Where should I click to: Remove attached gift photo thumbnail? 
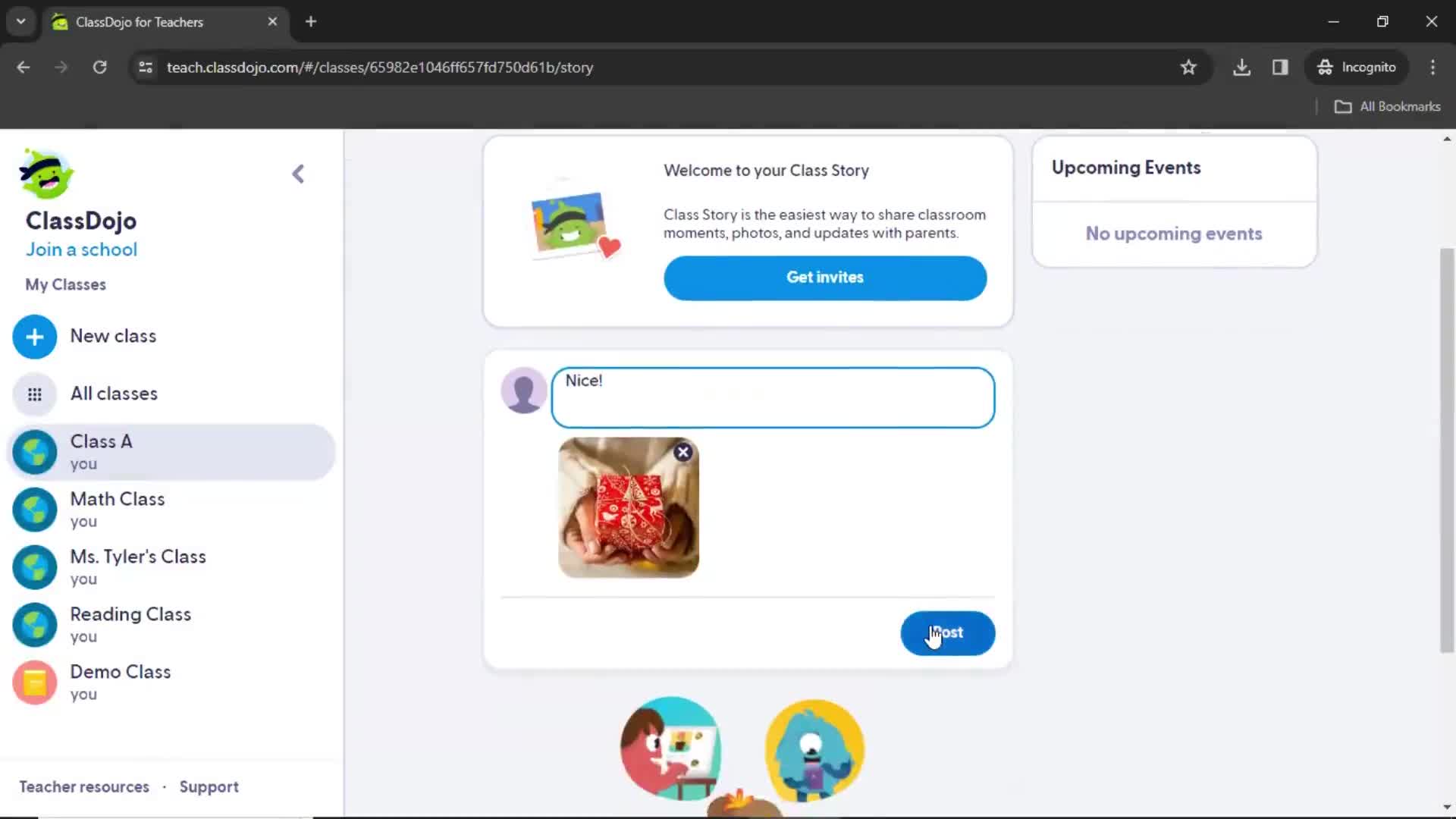(x=684, y=452)
